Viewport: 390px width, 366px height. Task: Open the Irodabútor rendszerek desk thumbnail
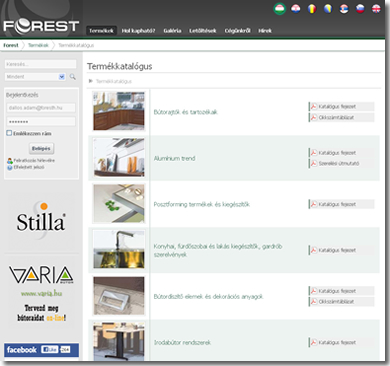coord(119,341)
